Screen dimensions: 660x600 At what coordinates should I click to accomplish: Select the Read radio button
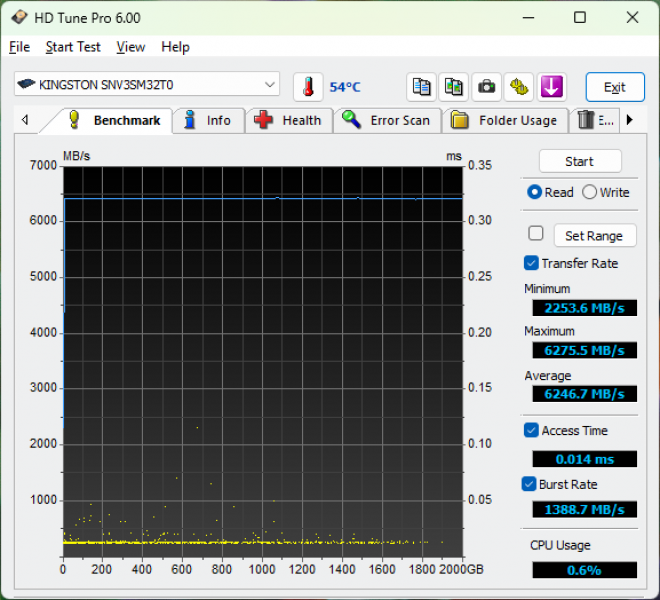pyautogui.click(x=535, y=192)
